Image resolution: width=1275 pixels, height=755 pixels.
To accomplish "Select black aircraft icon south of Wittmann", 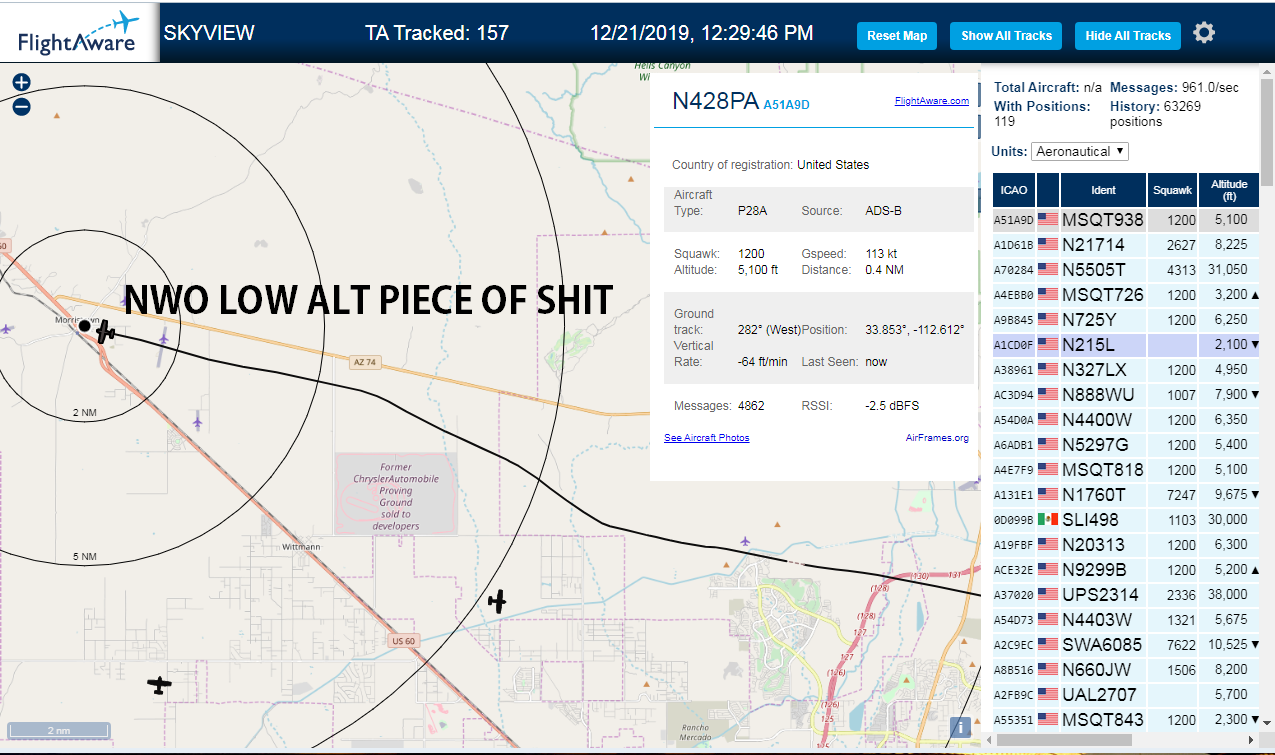I will coord(497,601).
